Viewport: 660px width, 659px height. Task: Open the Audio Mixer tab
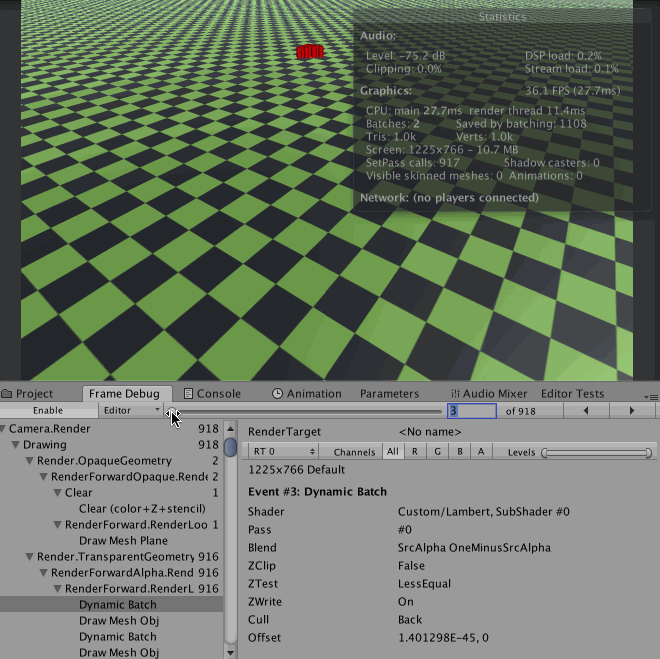(489, 393)
